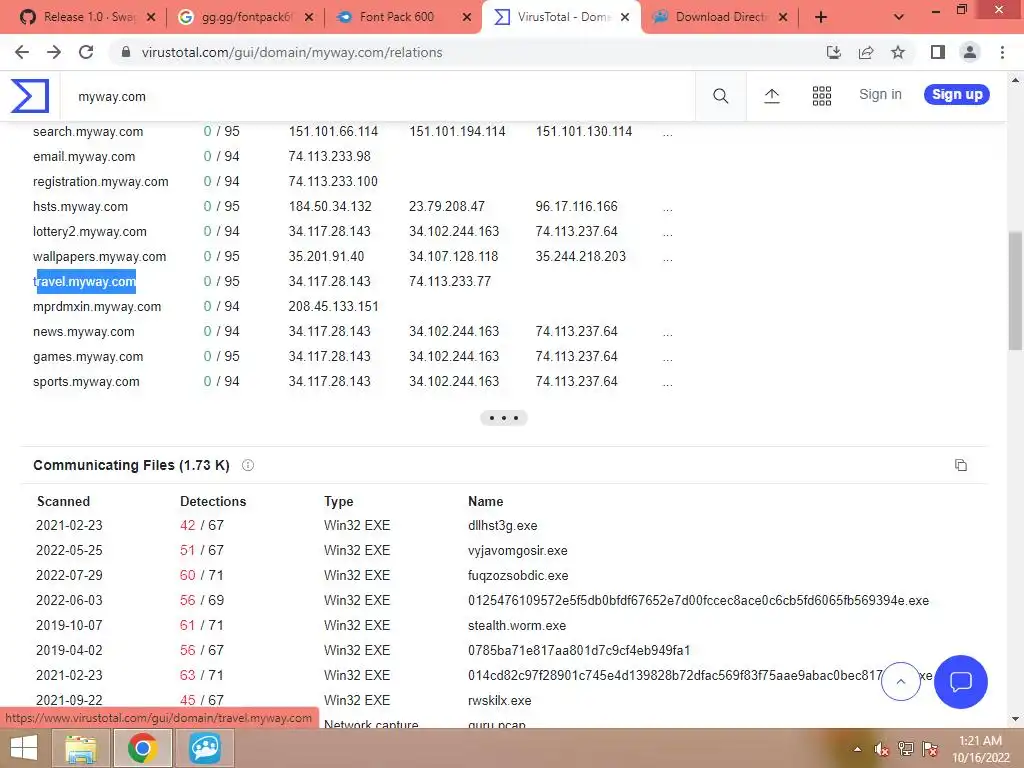Click the Sign in link
Screen dimensions: 1024x768
tap(880, 95)
